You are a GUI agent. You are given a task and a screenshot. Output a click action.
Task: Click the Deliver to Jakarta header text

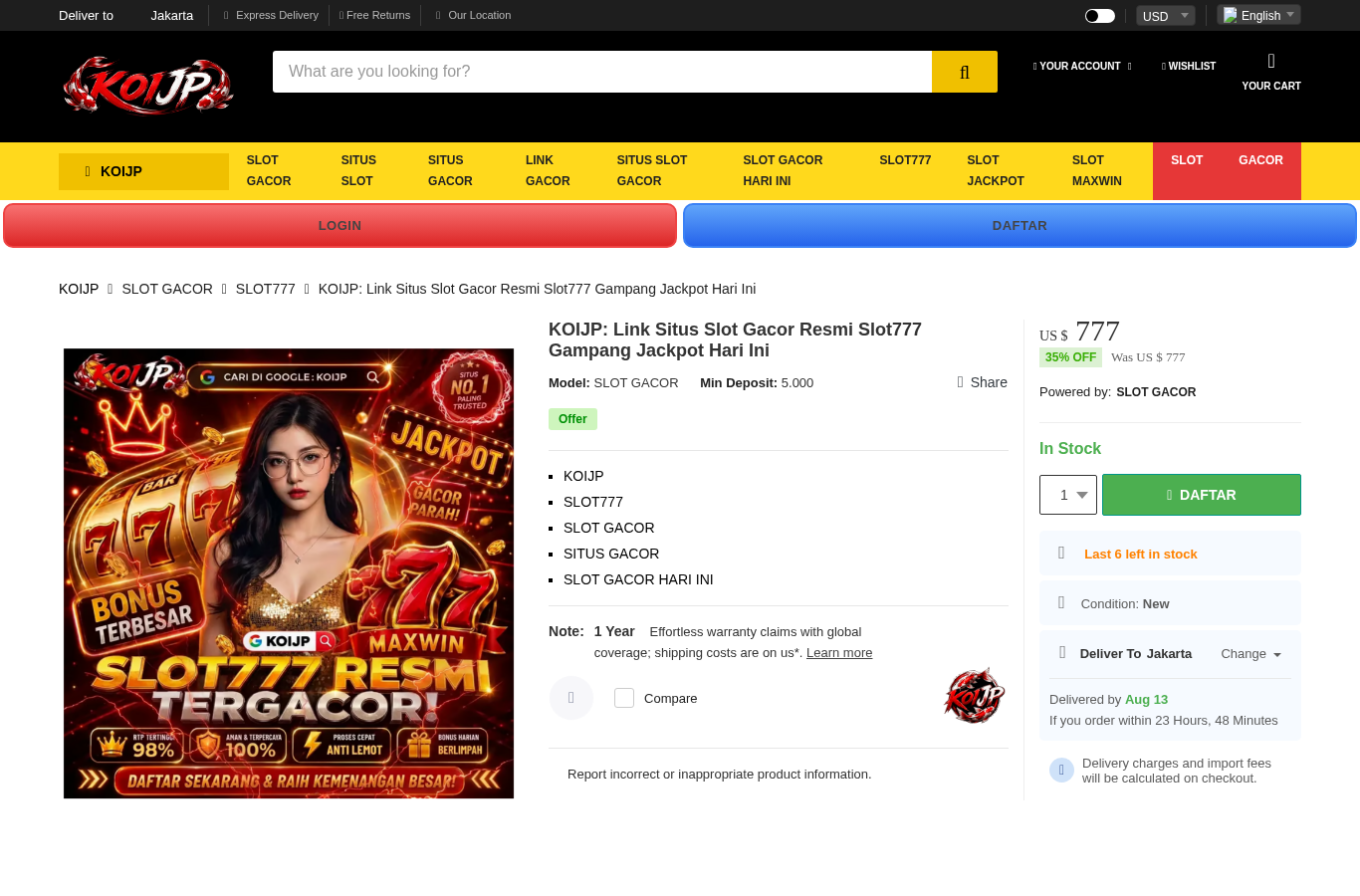125,16
